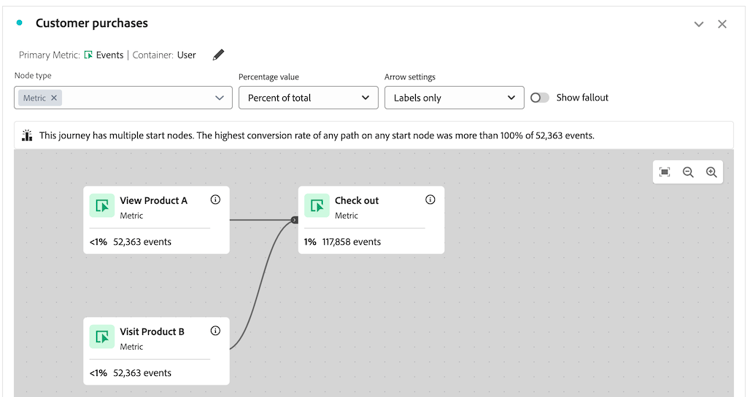Click the green metric icon of Check out
The height and width of the screenshot is (397, 750).
pyautogui.click(x=317, y=206)
